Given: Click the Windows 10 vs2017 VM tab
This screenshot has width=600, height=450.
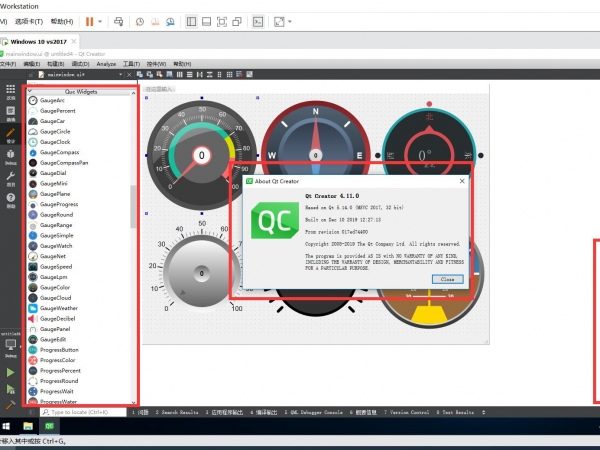Looking at the screenshot, I should coord(39,40).
